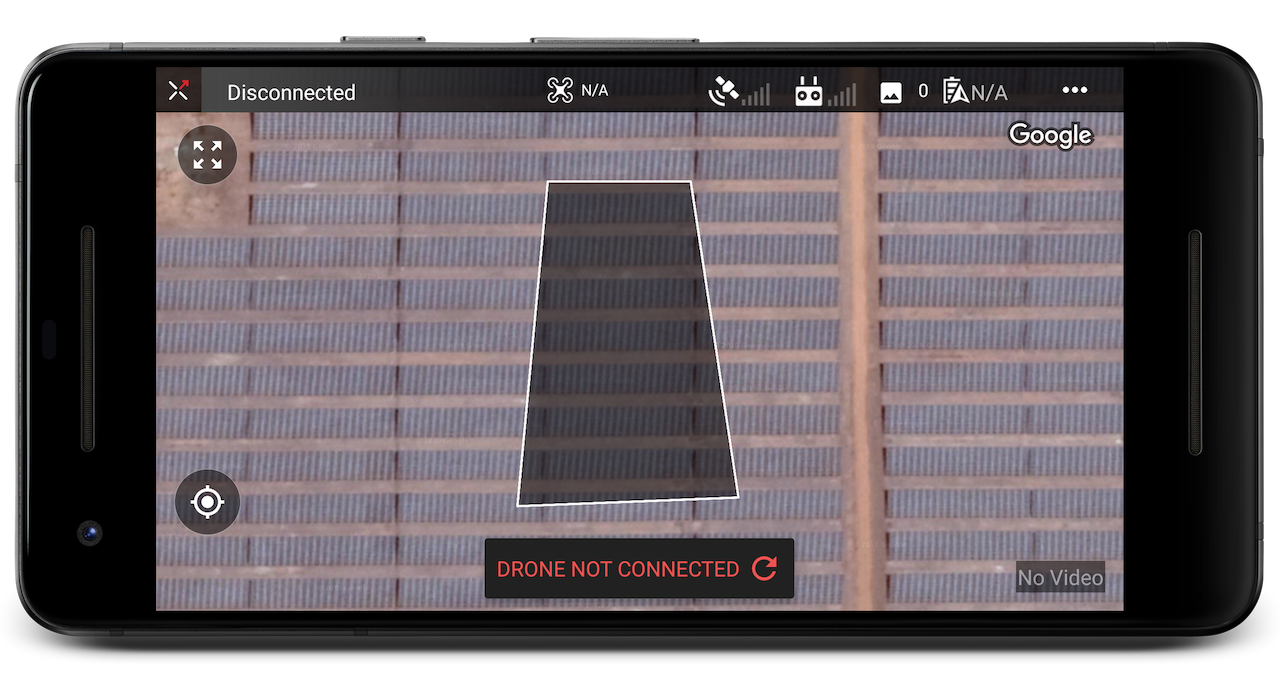Open the three-dot overflow menu

click(1075, 90)
